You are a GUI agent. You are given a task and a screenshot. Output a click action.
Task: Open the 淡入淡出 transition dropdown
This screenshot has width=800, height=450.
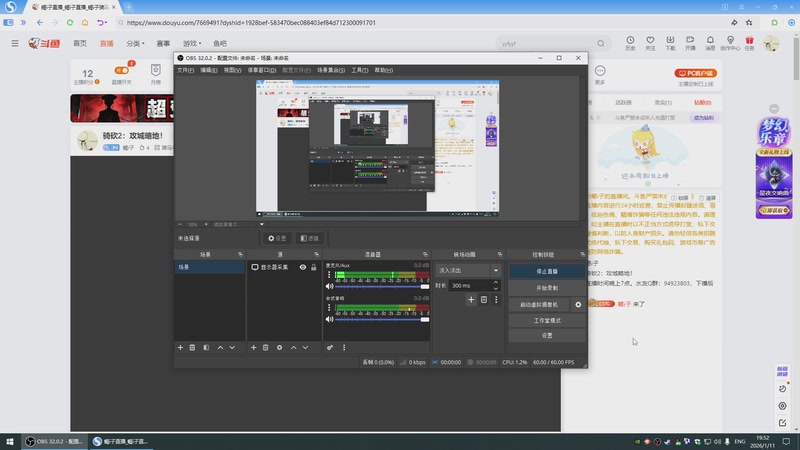(x=468, y=270)
